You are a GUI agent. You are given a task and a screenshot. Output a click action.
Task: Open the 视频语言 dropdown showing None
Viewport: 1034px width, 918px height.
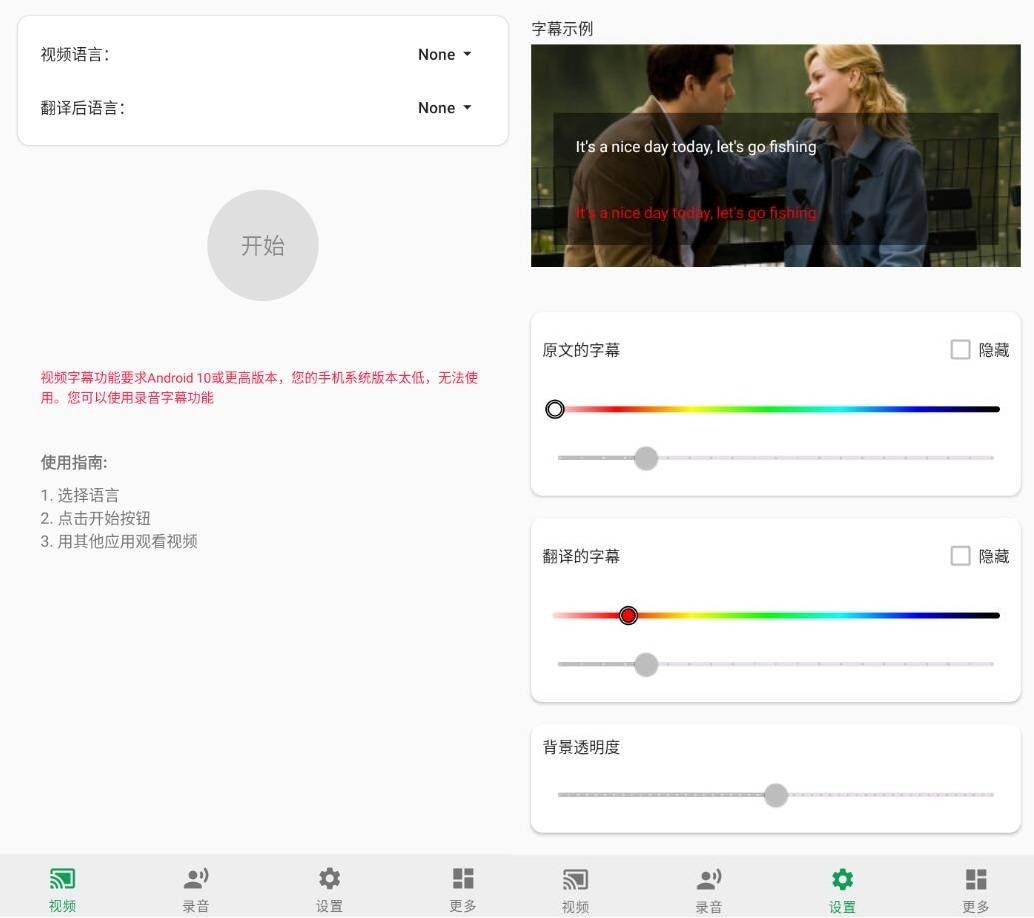[444, 55]
